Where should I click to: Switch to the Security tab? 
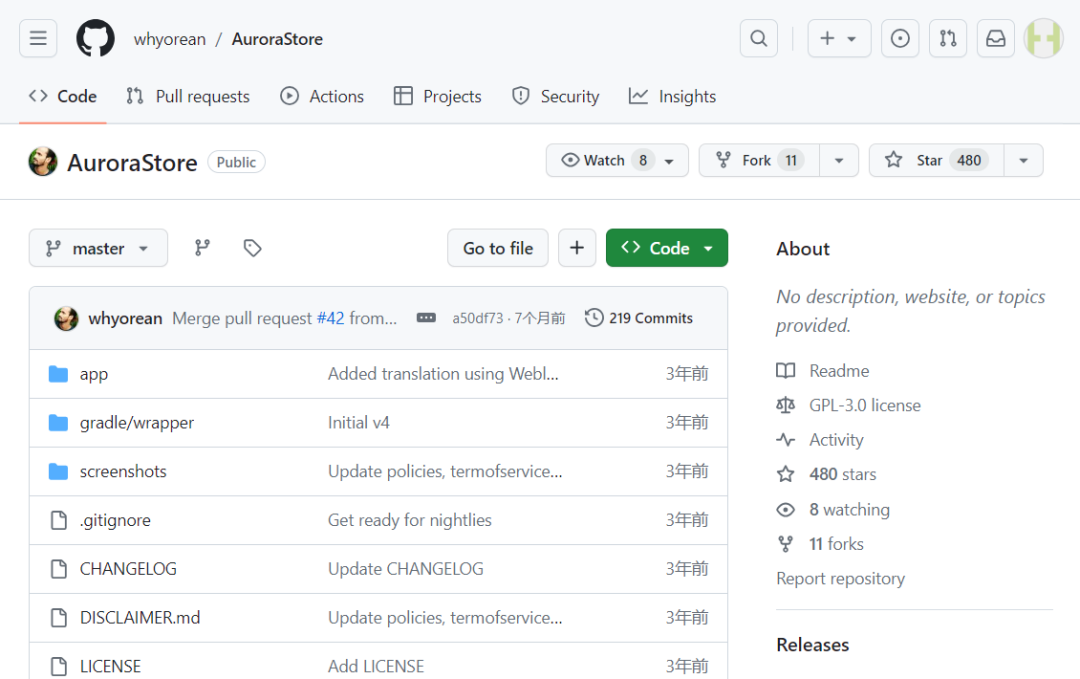pyautogui.click(x=555, y=96)
